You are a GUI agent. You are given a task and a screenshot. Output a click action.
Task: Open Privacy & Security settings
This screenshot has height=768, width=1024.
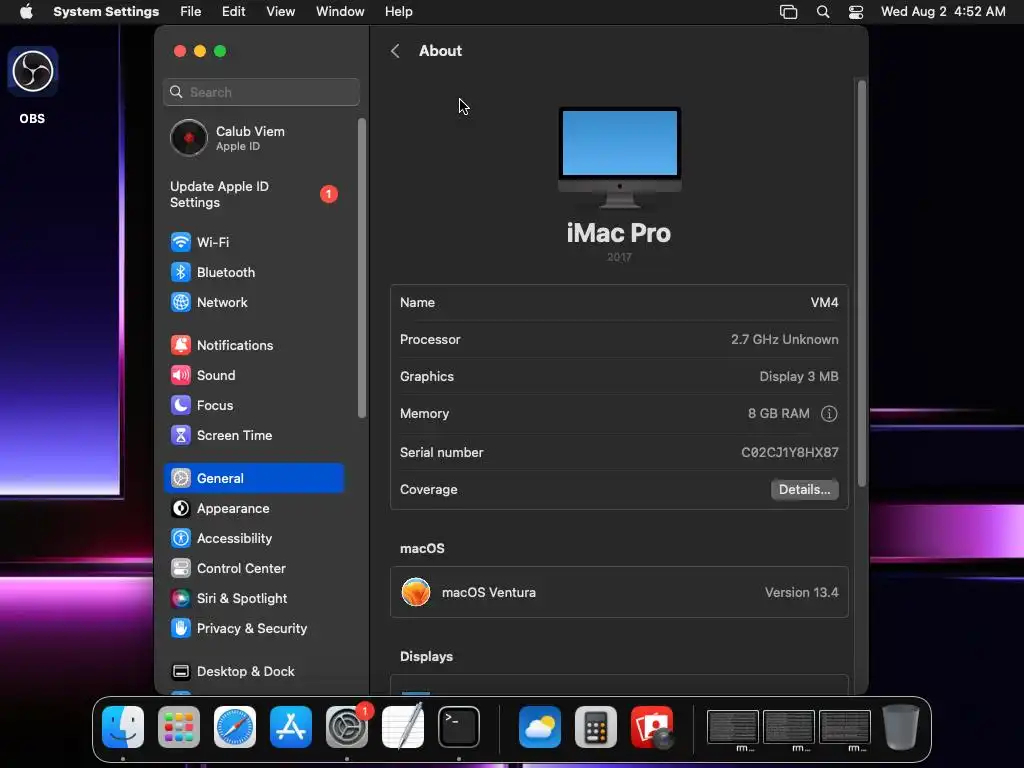[x=253, y=628]
